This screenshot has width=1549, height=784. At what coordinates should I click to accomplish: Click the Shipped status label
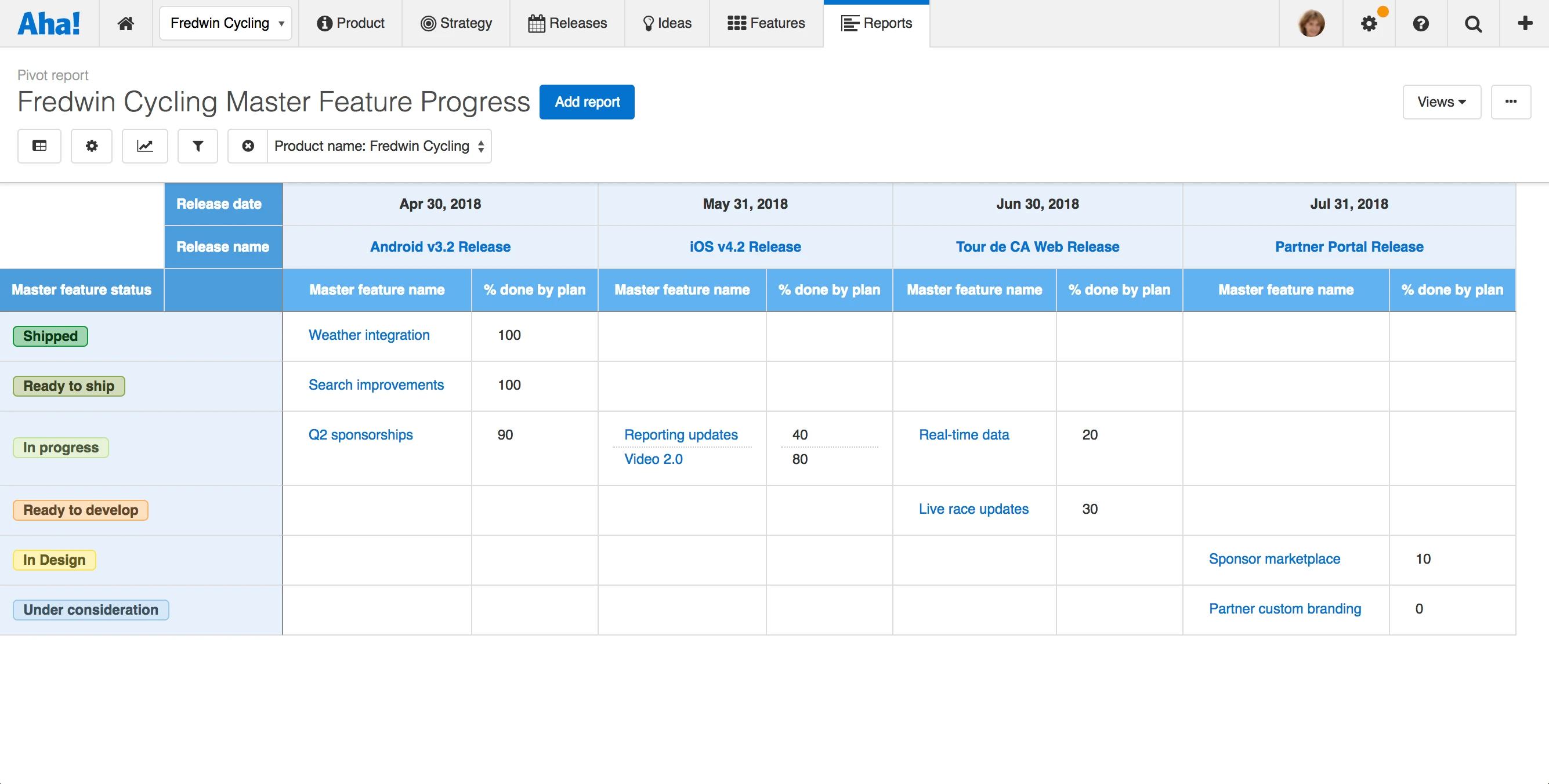point(50,336)
